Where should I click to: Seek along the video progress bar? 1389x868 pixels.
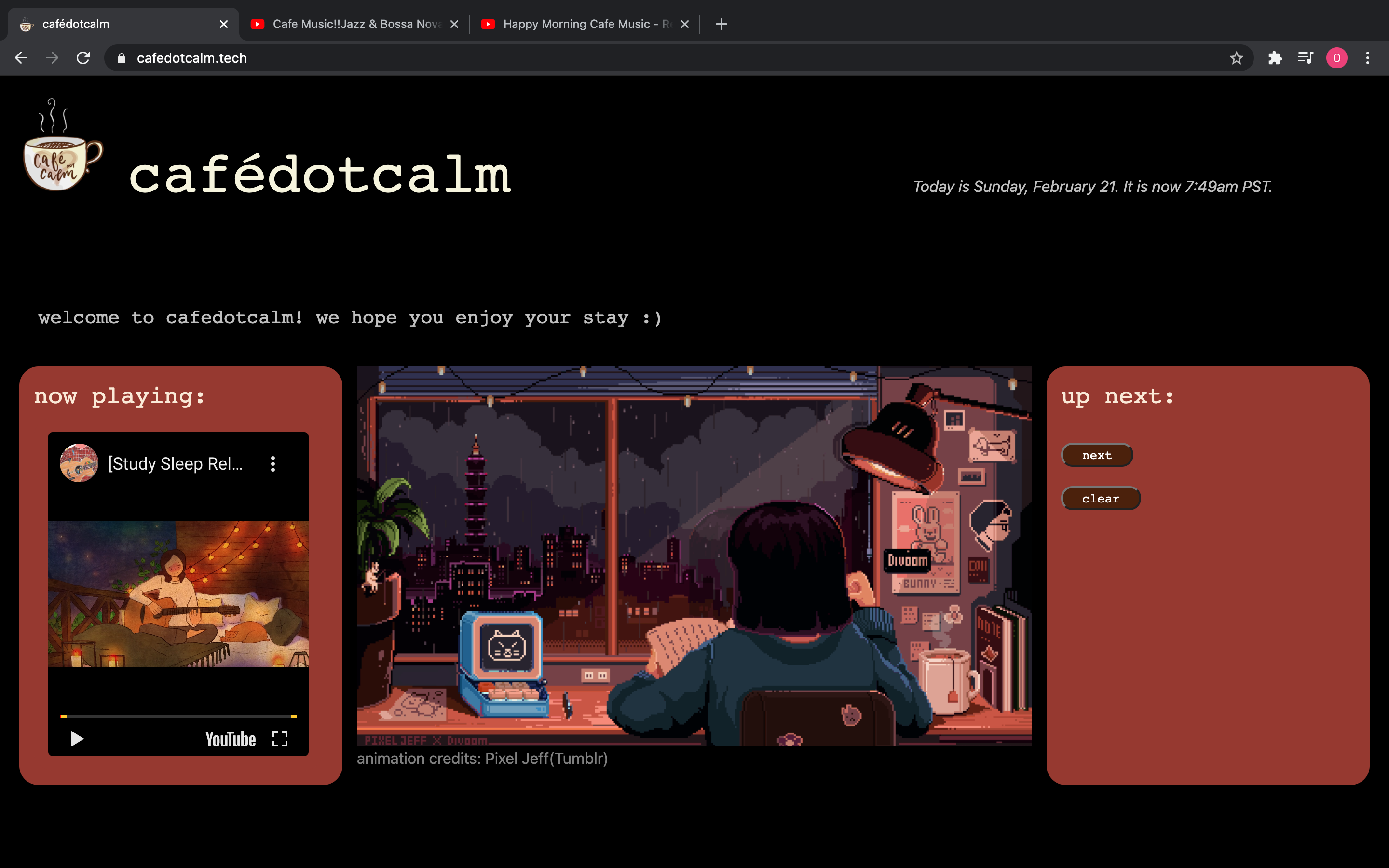(x=178, y=716)
